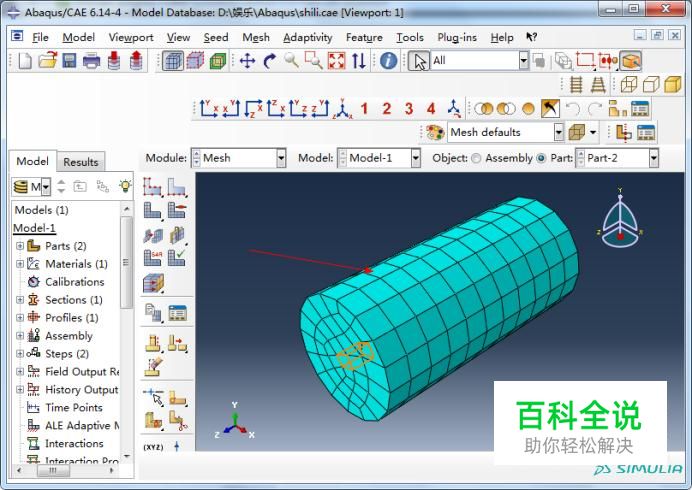692x490 pixels.
Task: Select the Magnify View tool
Action: [291, 60]
